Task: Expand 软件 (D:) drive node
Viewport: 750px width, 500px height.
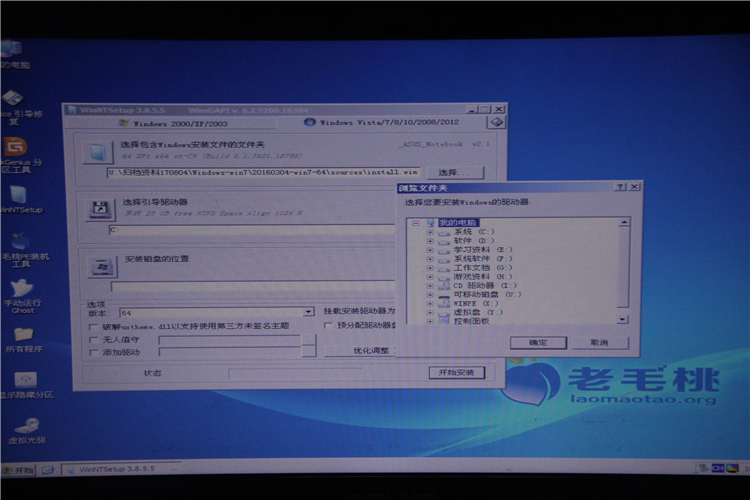Action: (430, 241)
